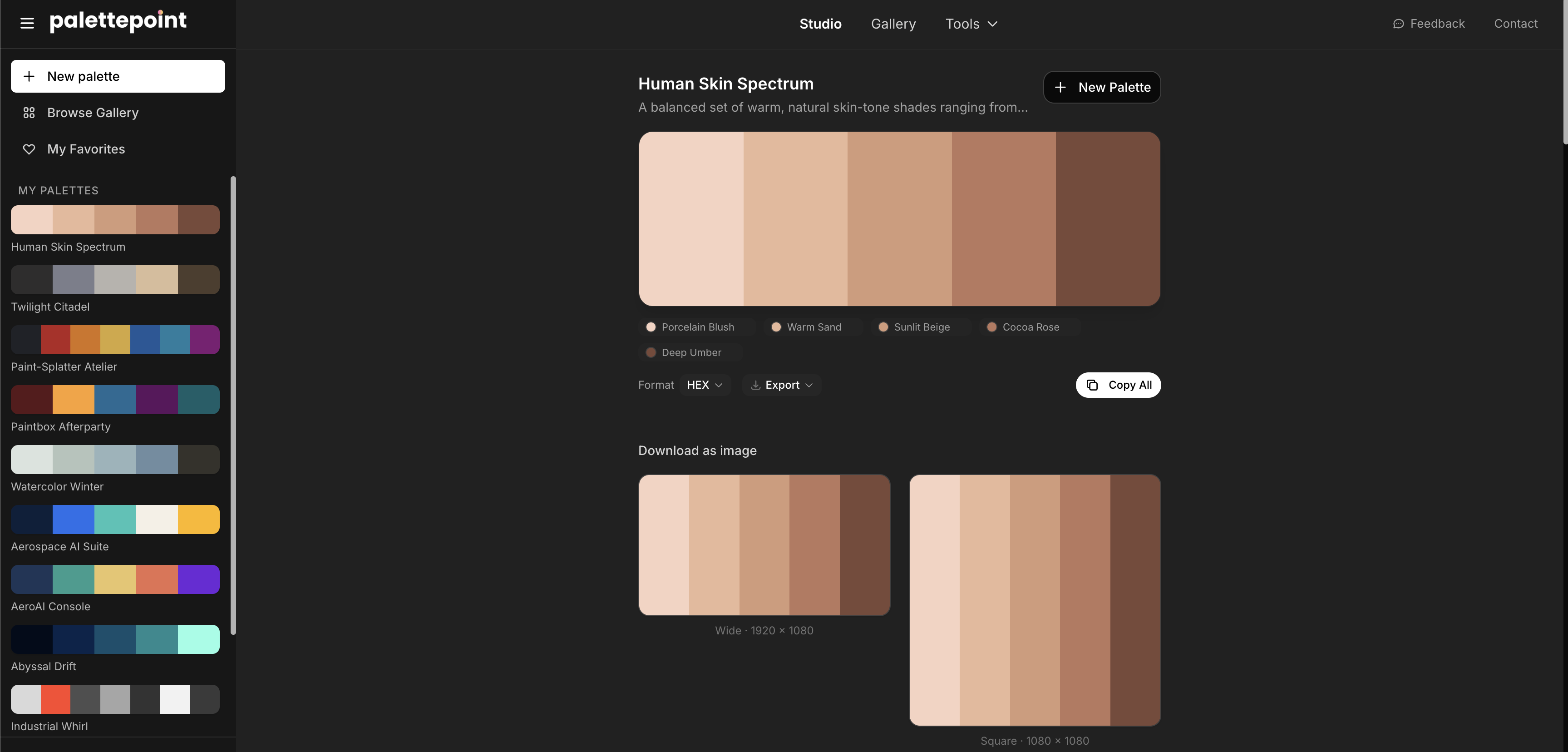Open the Aerospace AI Suite palette
The height and width of the screenshot is (752, 1568).
click(115, 519)
